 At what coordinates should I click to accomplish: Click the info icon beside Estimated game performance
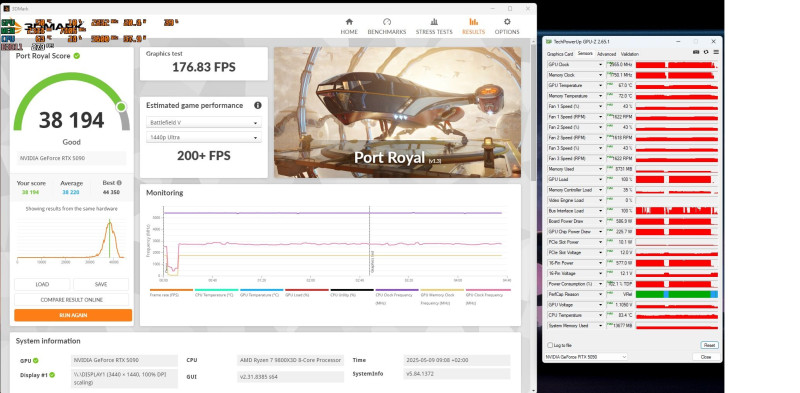pyautogui.click(x=258, y=105)
